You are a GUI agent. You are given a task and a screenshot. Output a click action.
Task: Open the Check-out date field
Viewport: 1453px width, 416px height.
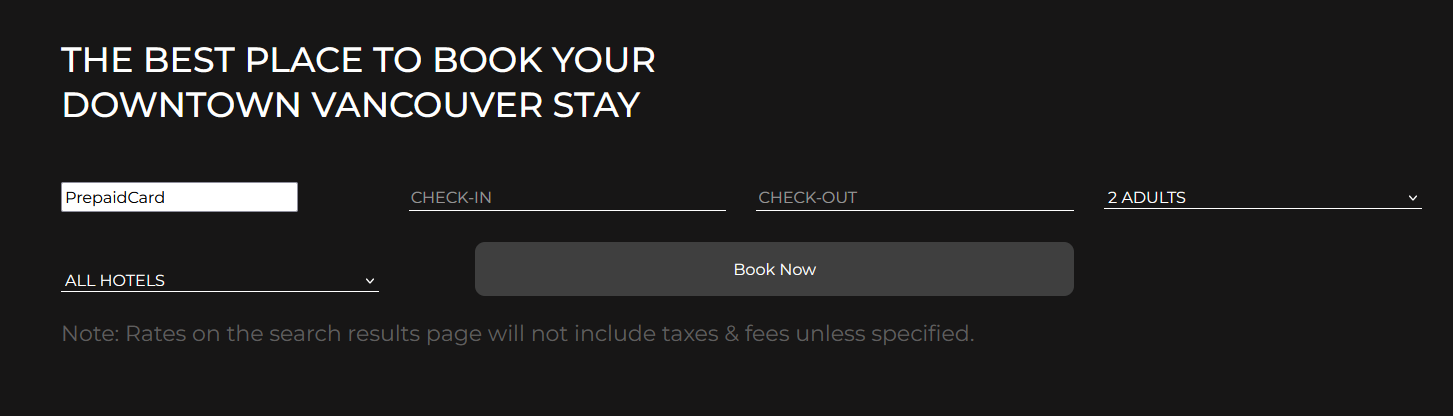tap(914, 197)
